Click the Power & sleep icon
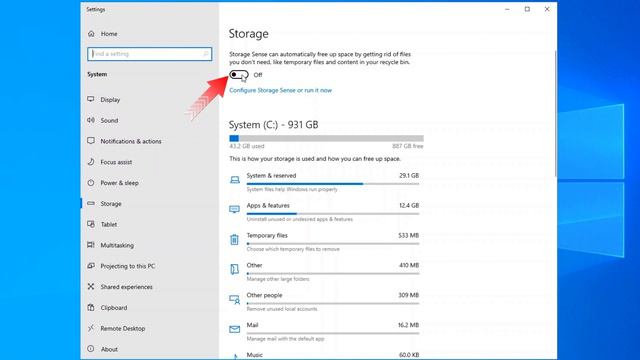Screen dimensions: 640x360 (x=91, y=183)
